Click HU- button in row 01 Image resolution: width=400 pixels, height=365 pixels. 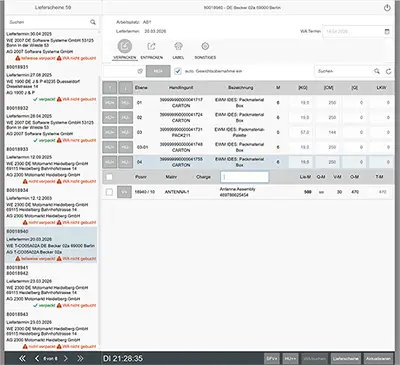(x=125, y=103)
